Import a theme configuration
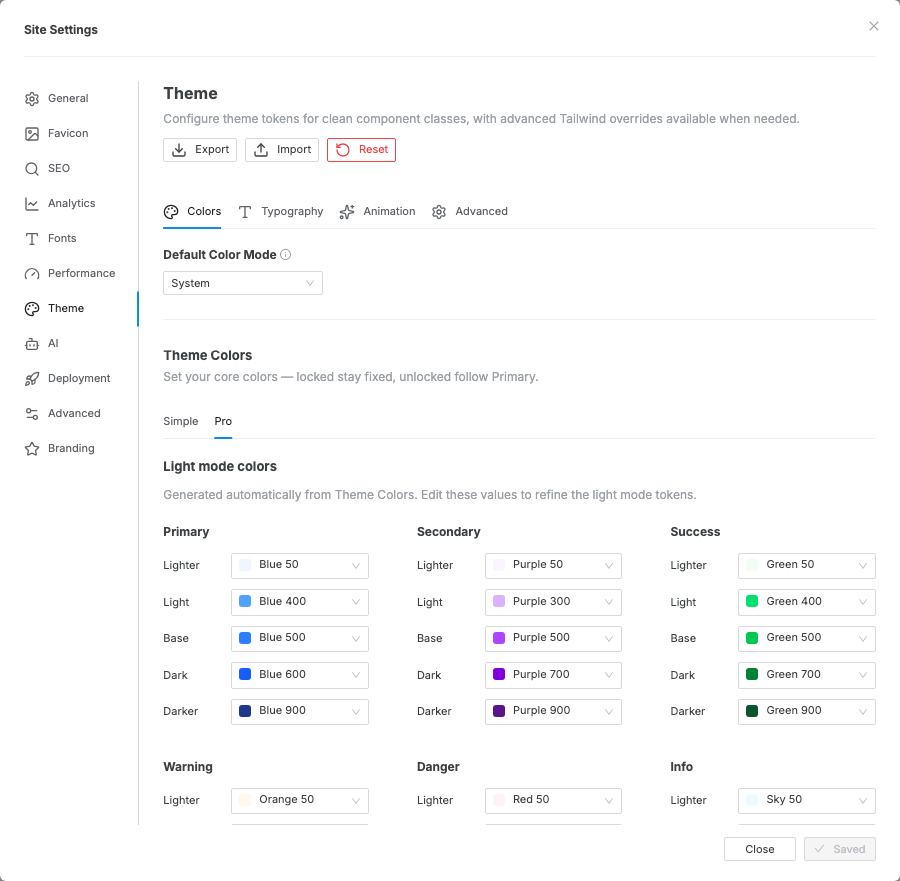 coord(282,150)
